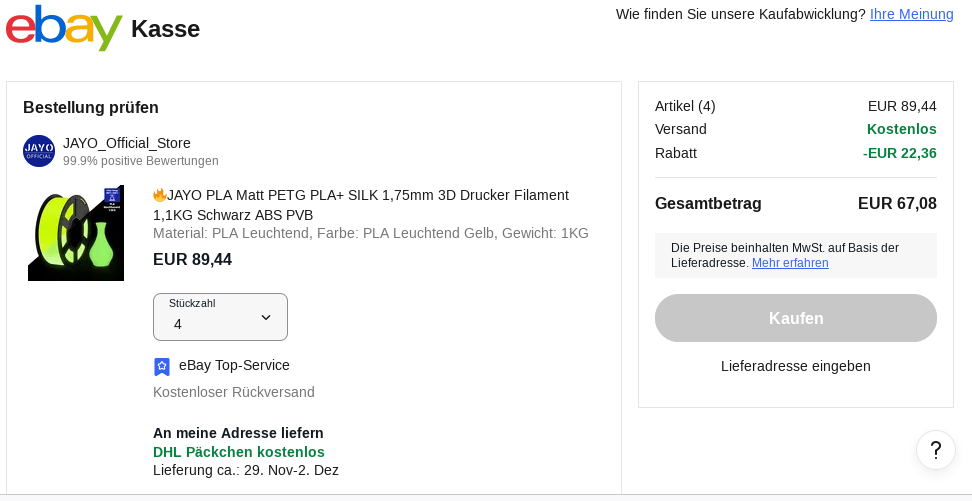
Task: Click the eBay logo
Action: point(64,28)
